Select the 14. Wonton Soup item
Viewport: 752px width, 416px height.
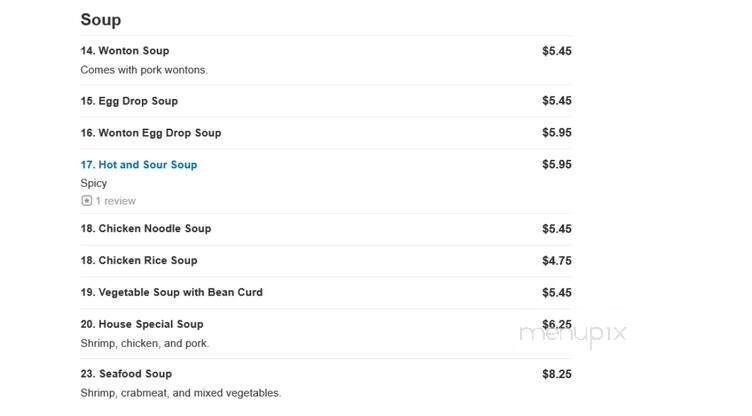125,51
